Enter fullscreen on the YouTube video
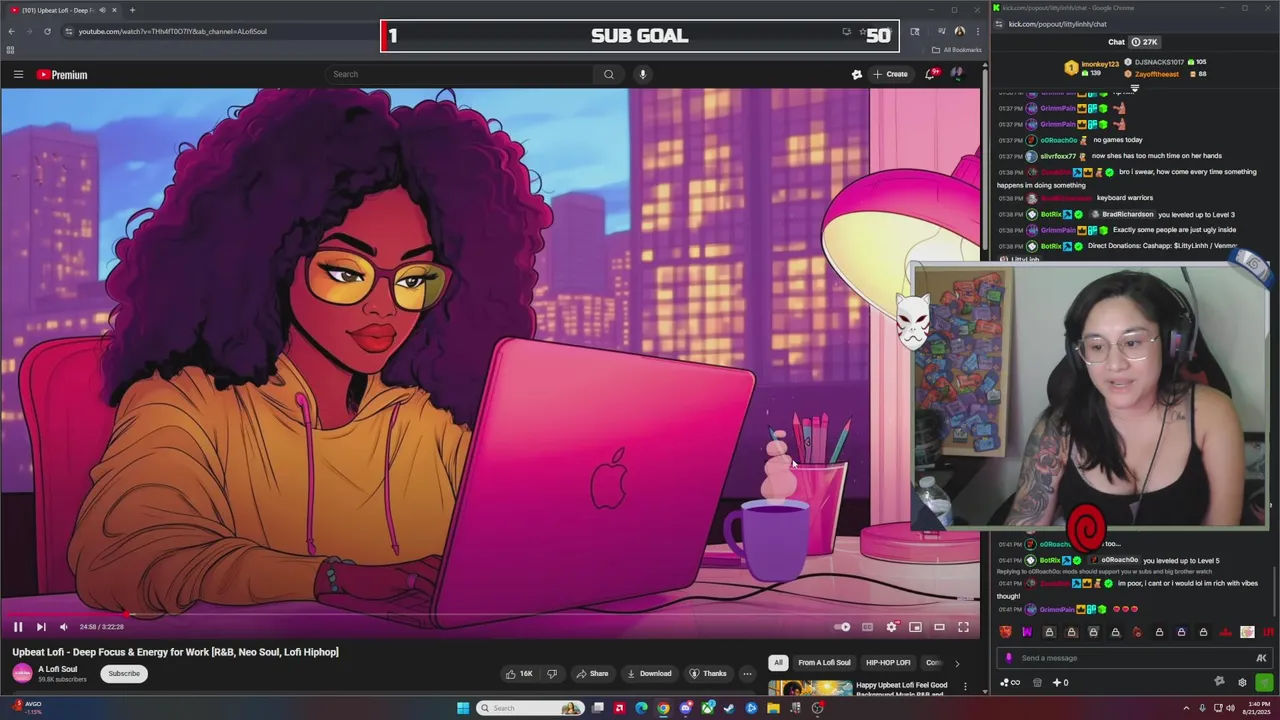Image resolution: width=1280 pixels, height=720 pixels. coord(963,627)
